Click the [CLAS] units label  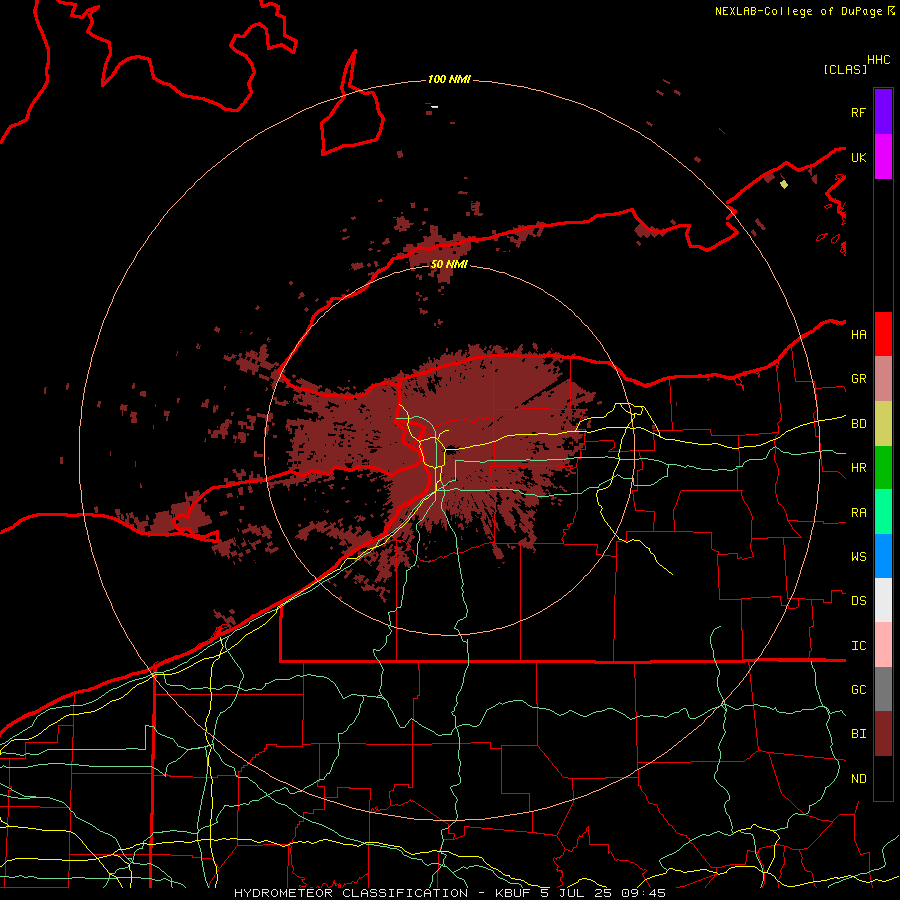(x=845, y=69)
